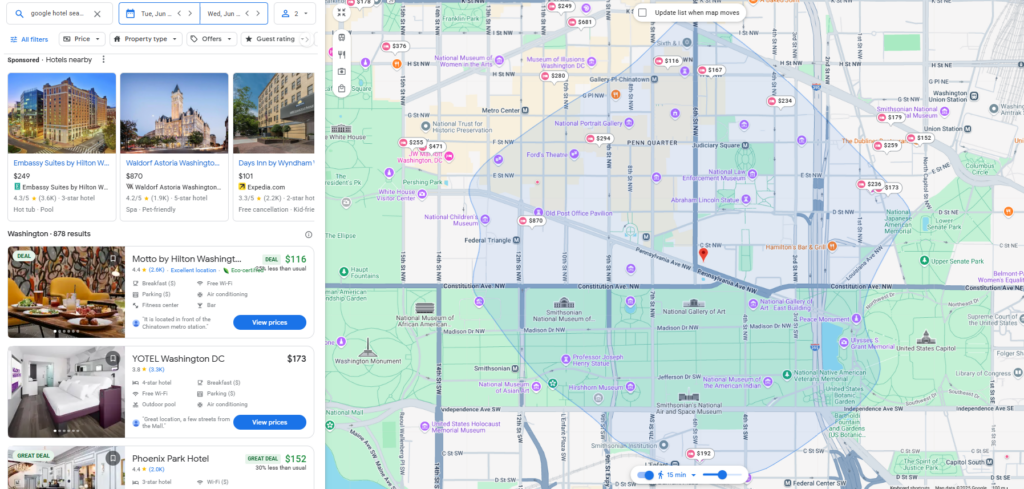This screenshot has width=1024, height=489.
Task: Move check-out date forward one day
Action: (x=258, y=14)
